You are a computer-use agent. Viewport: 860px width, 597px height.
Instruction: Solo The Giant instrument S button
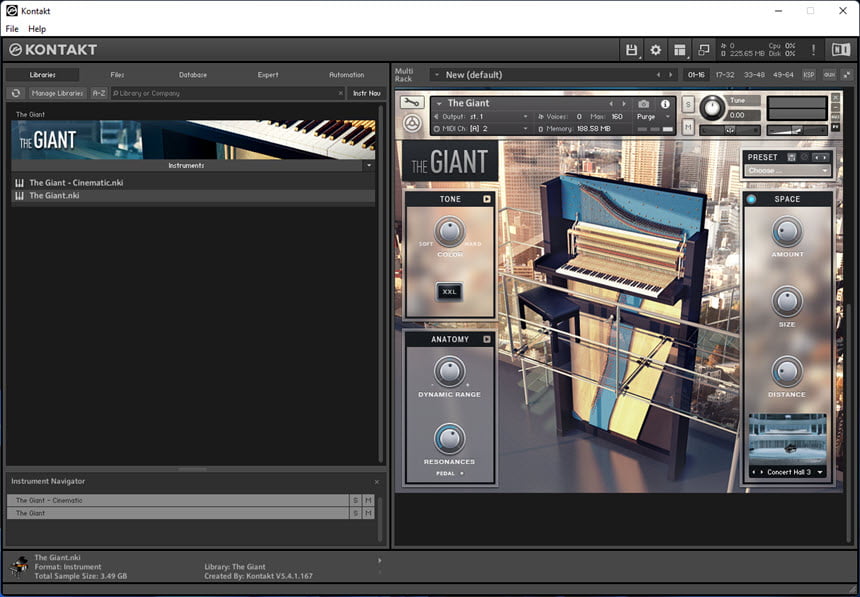(x=688, y=104)
